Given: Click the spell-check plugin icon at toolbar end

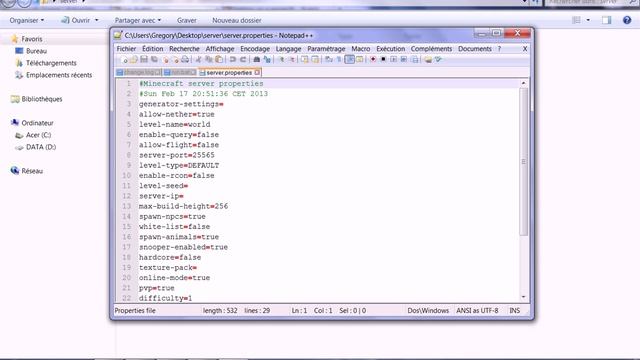Looking at the screenshot, I should [439, 60].
